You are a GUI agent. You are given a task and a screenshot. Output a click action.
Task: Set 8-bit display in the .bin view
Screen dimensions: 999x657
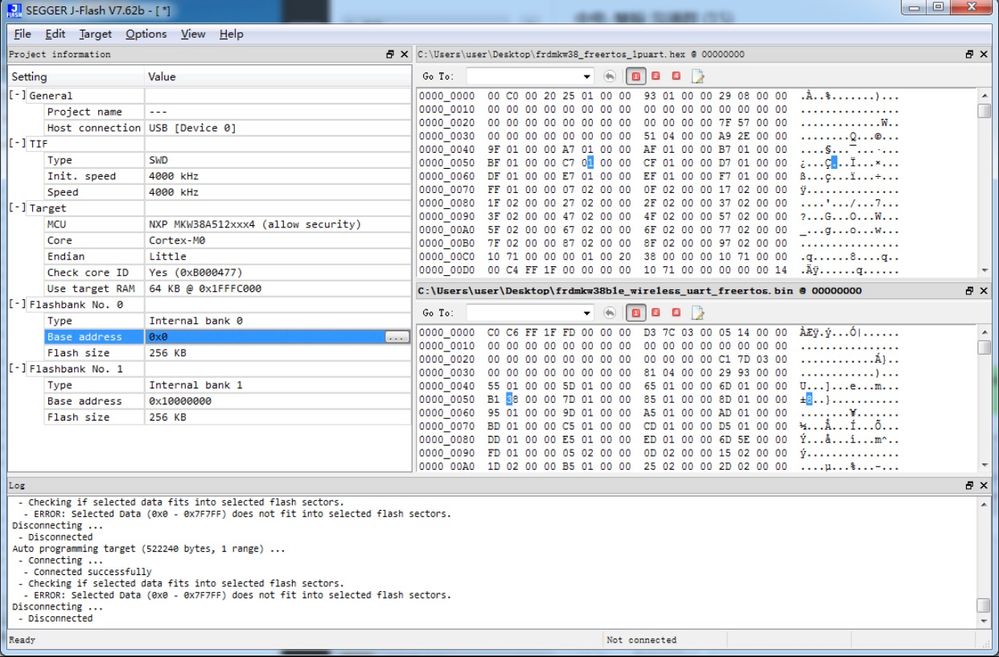pyautogui.click(x=635, y=313)
